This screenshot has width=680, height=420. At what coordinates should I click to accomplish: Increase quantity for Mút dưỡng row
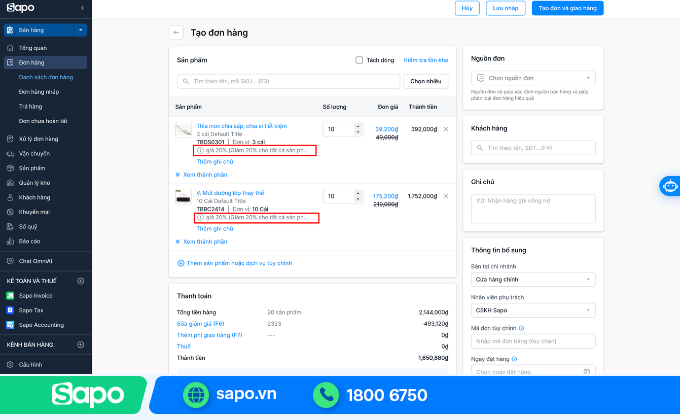[x=358, y=193]
